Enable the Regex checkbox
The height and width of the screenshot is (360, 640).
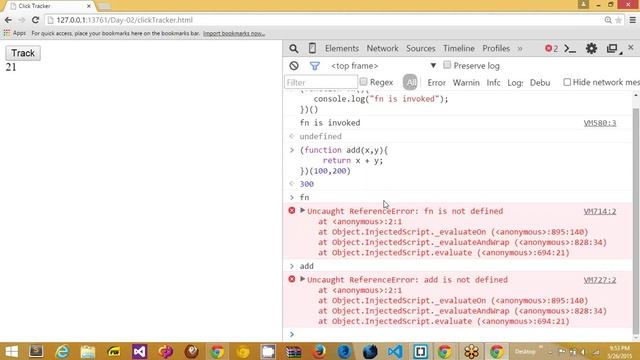(363, 82)
